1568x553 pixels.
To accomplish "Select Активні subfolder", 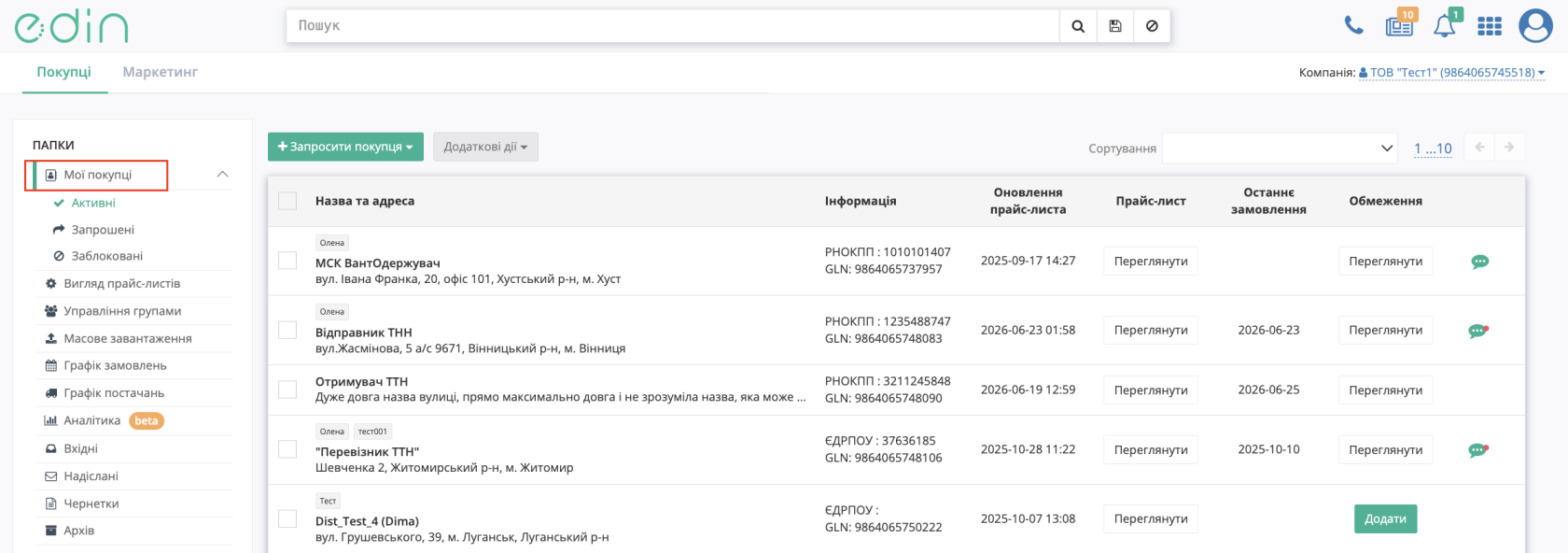I will click(93, 203).
